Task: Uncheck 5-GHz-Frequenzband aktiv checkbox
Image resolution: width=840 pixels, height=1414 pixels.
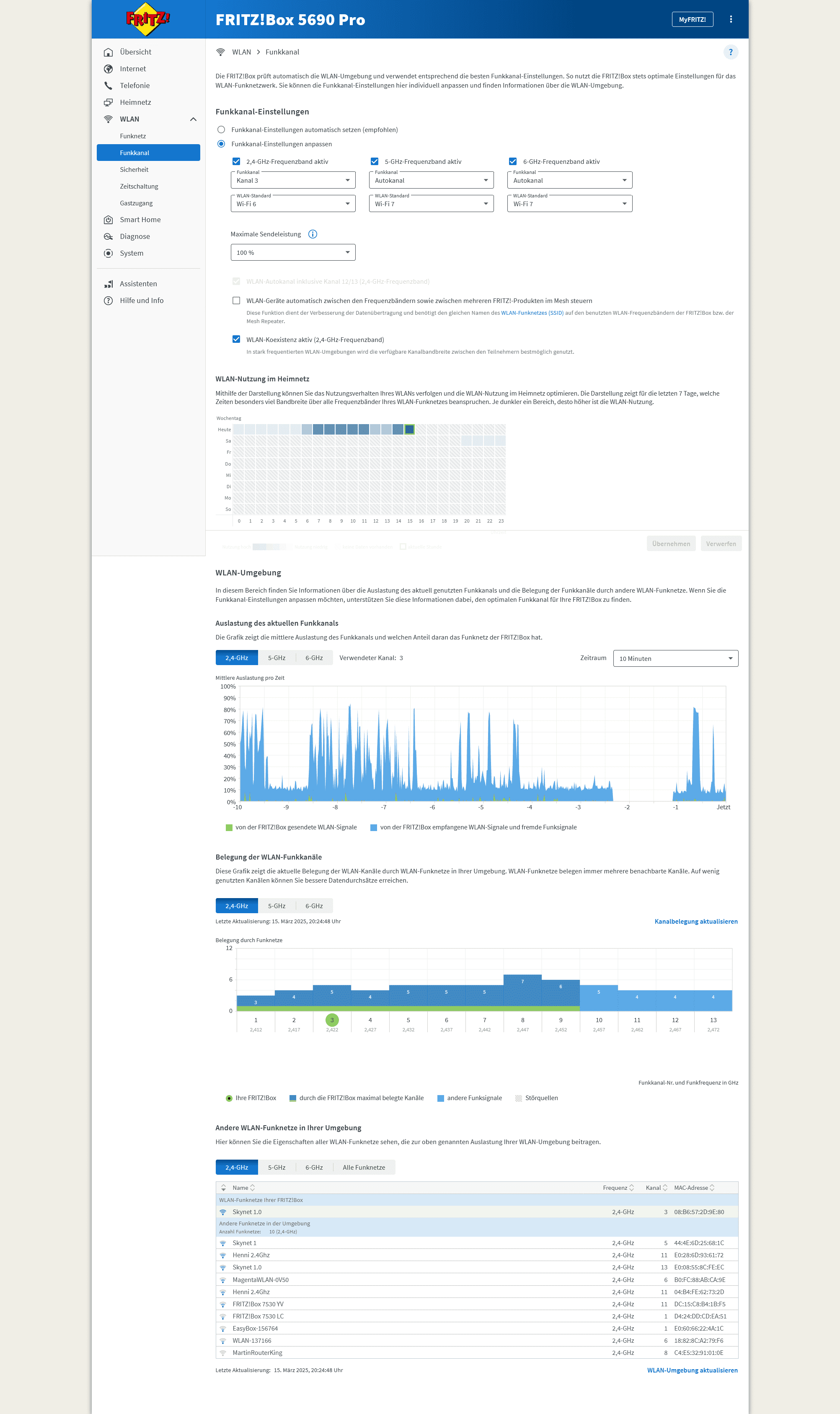Action: coord(374,162)
